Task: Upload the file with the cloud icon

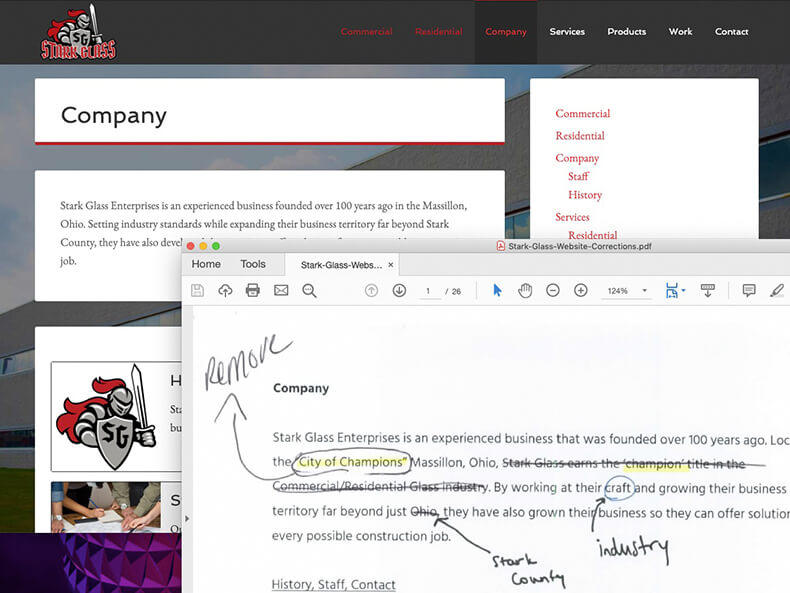Action: 225,290
